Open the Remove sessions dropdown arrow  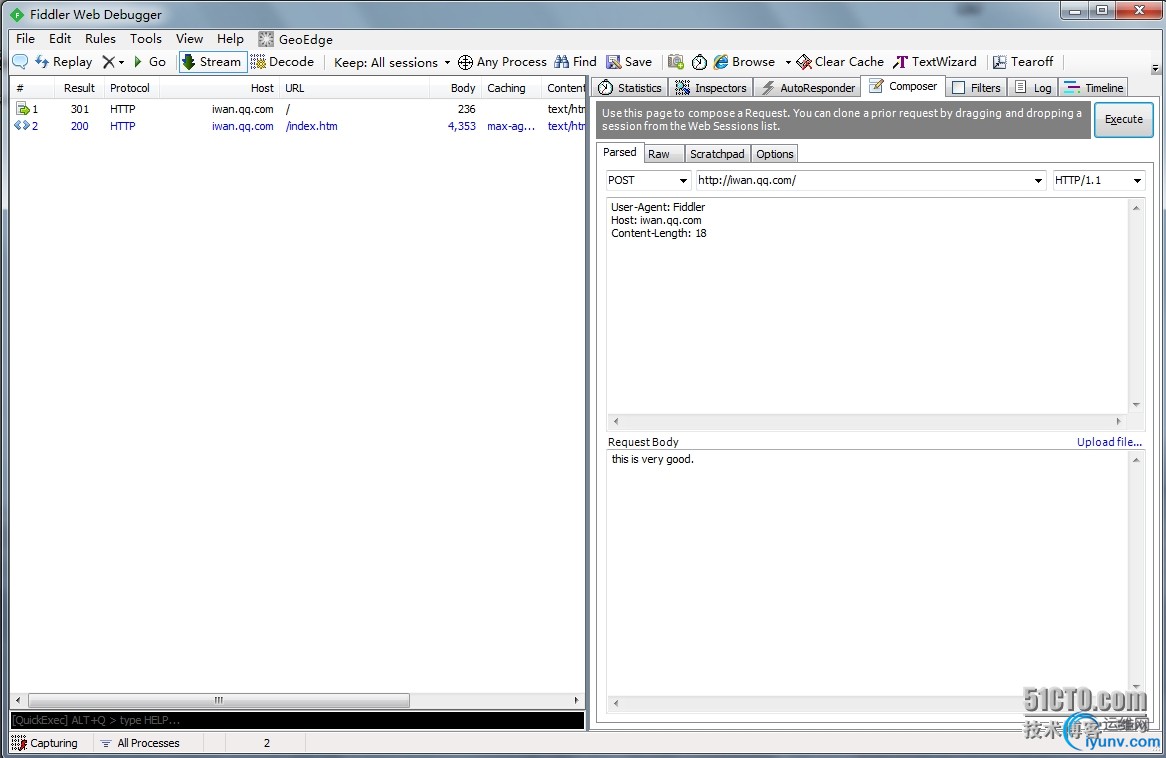pos(121,62)
